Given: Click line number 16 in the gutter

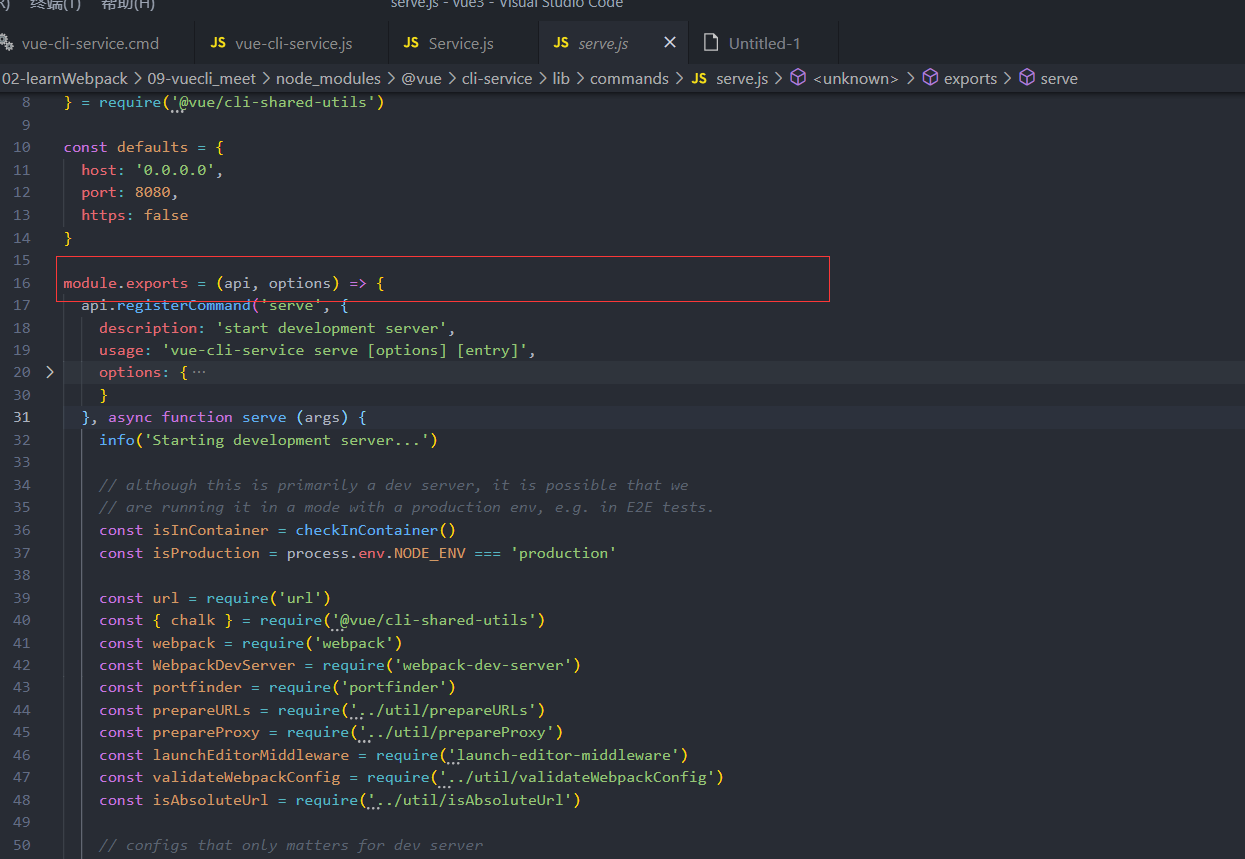Looking at the screenshot, I should coord(22,283).
